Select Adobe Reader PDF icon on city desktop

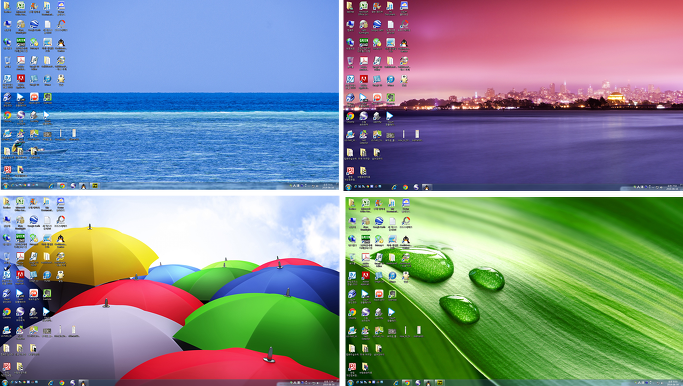364,61
